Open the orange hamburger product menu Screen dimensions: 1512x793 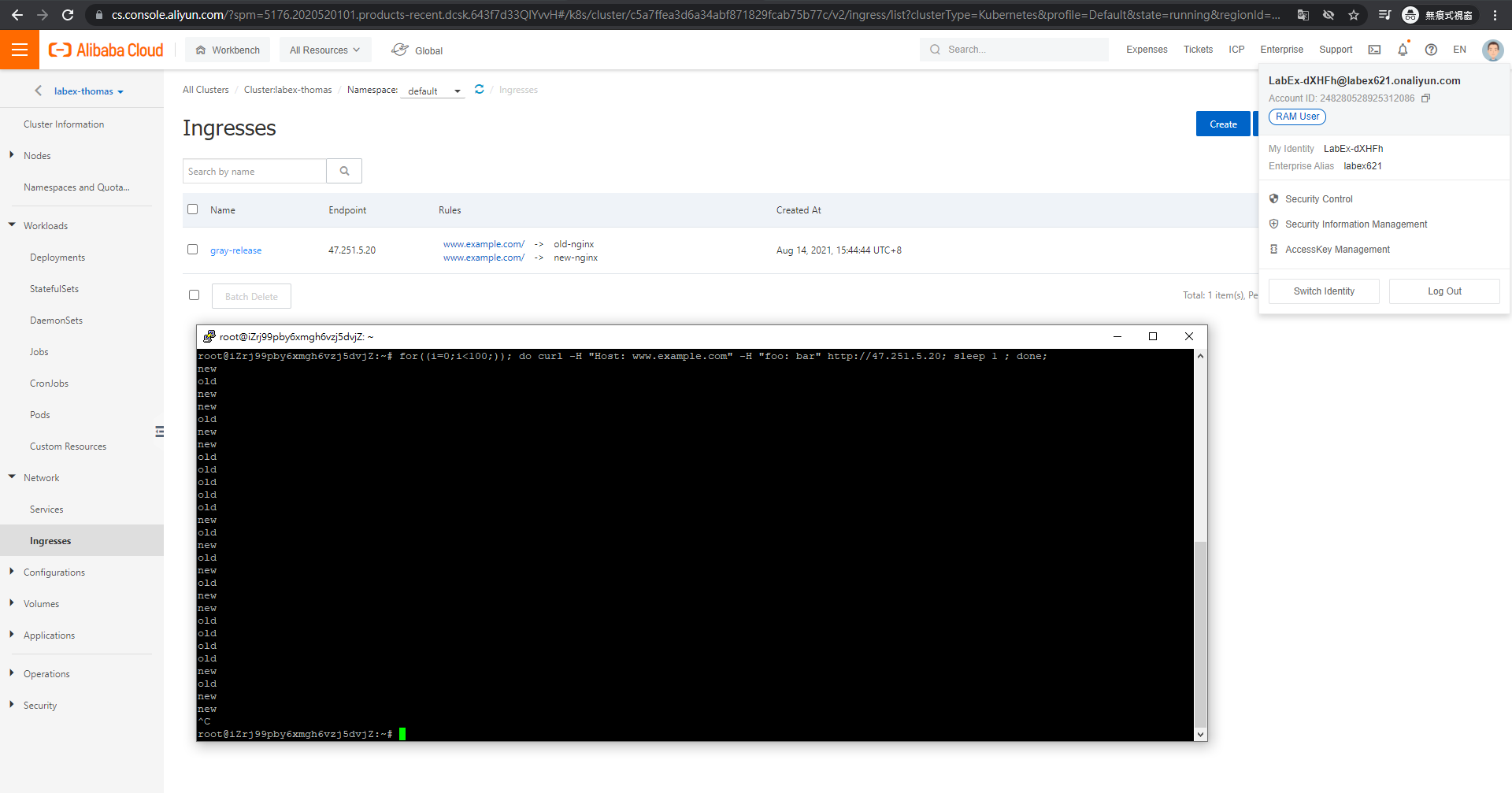[x=20, y=49]
